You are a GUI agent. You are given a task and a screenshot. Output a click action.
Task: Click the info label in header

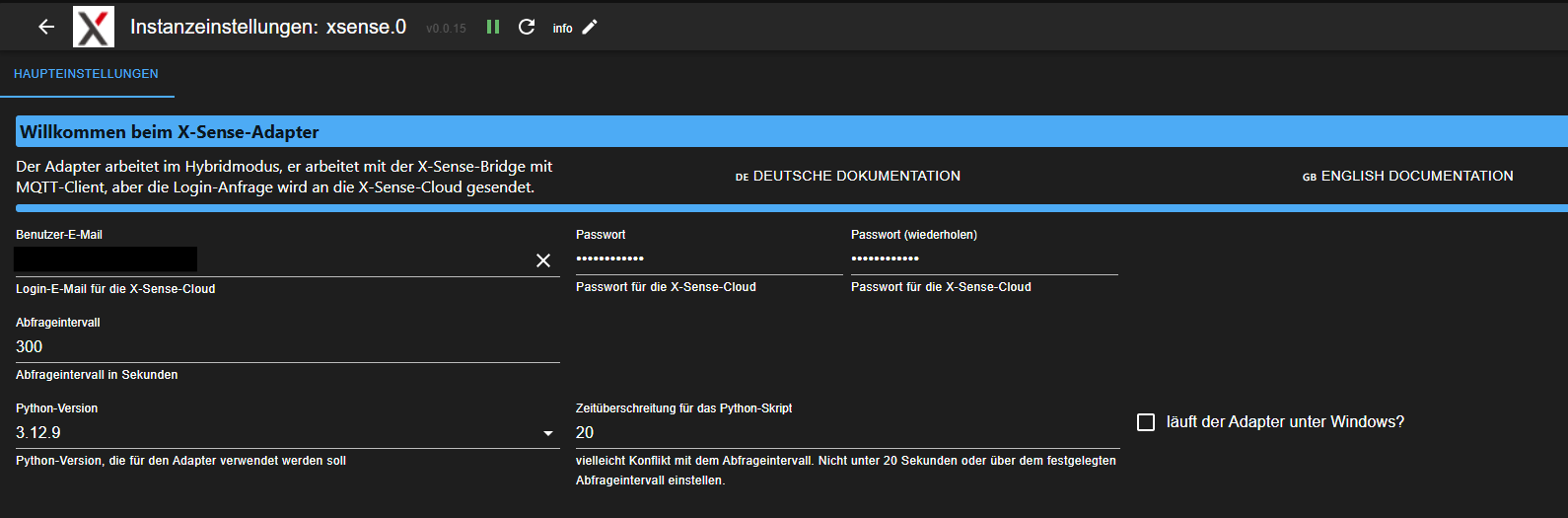point(562,29)
